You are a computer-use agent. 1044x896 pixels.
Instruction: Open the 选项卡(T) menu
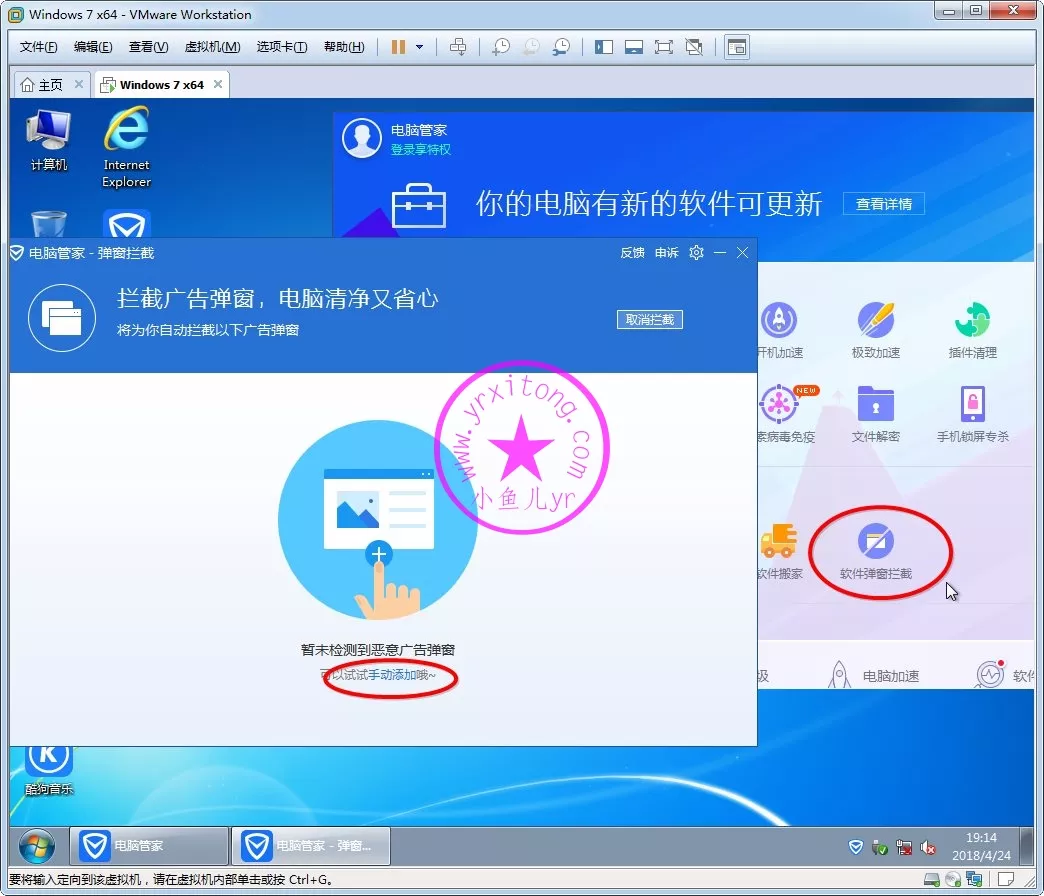281,47
